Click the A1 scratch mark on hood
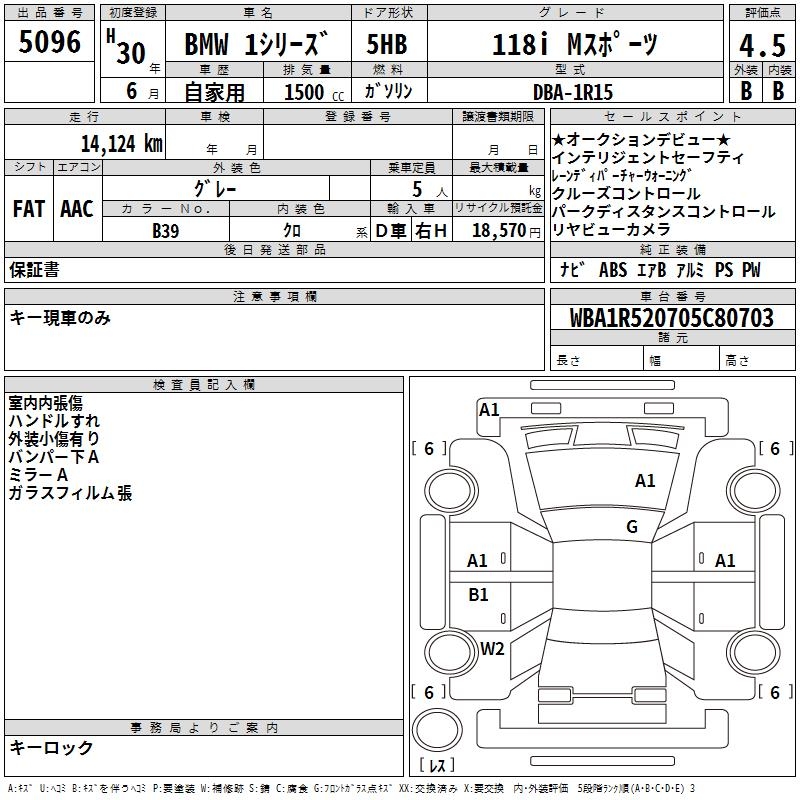The height and width of the screenshot is (800, 800). point(645,480)
